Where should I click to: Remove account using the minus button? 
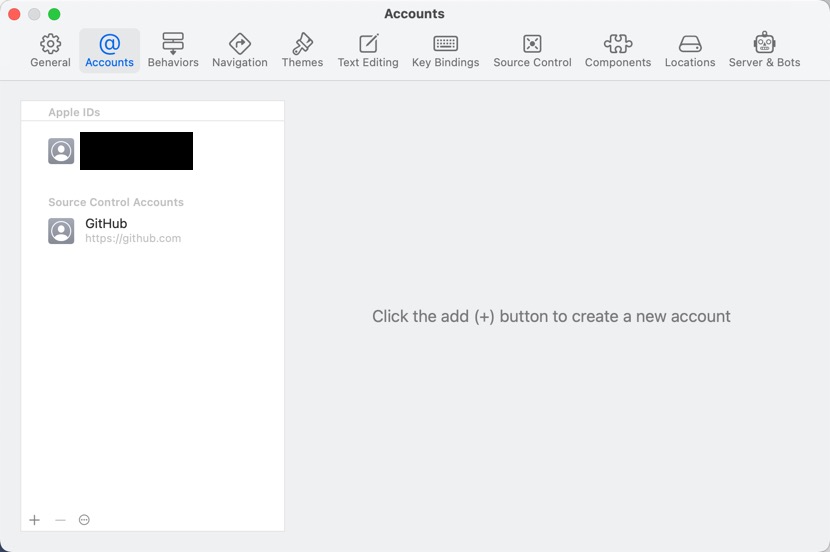point(60,520)
